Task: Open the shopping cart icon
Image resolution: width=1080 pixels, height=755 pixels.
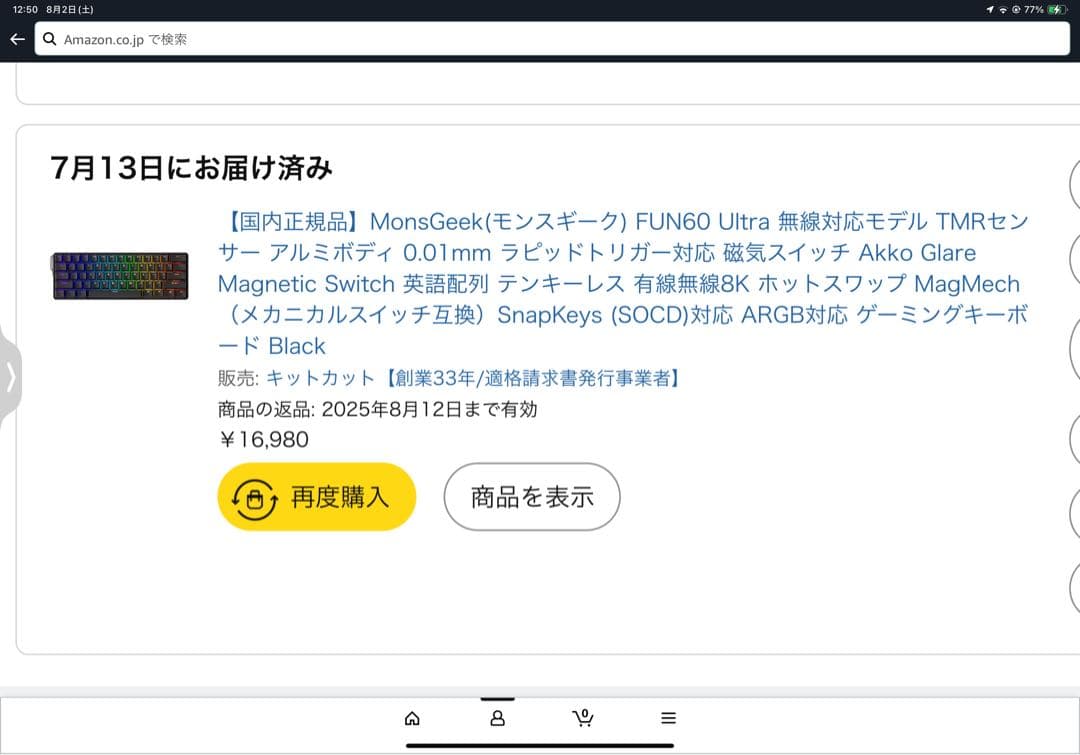Action: (582, 717)
